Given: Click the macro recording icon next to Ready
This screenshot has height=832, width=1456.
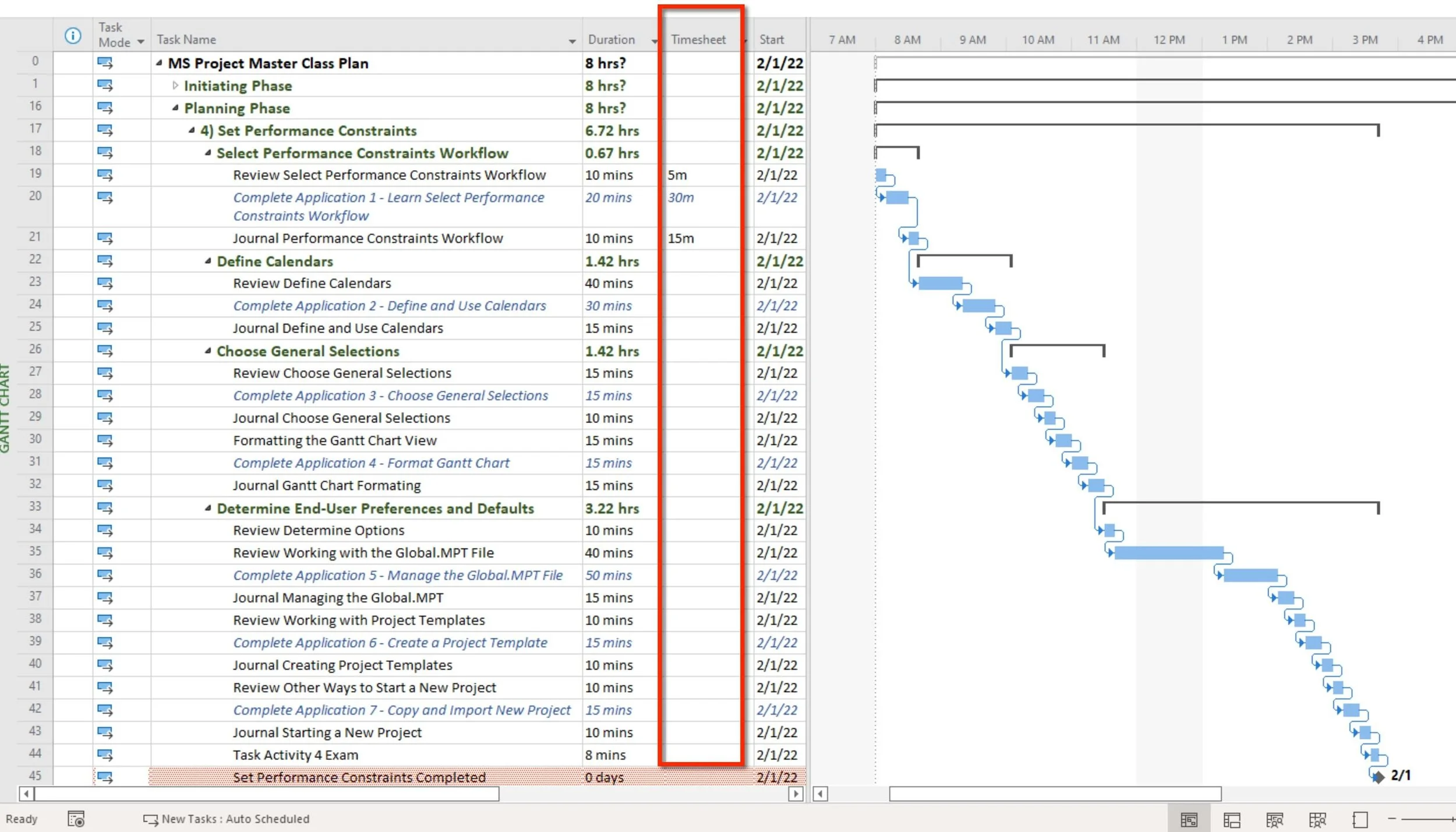Looking at the screenshot, I should click(76, 819).
